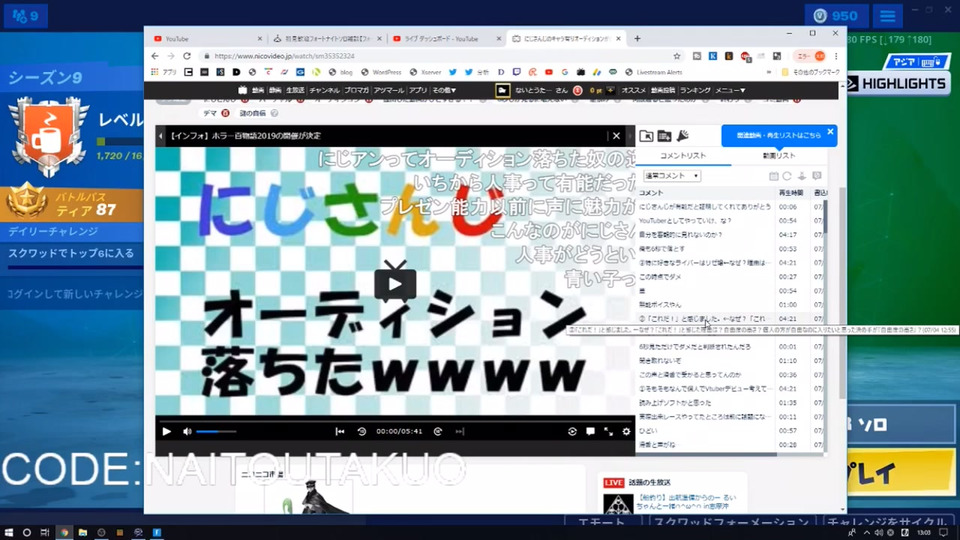Click the comment bubble icon in comment toolbar

click(817, 176)
